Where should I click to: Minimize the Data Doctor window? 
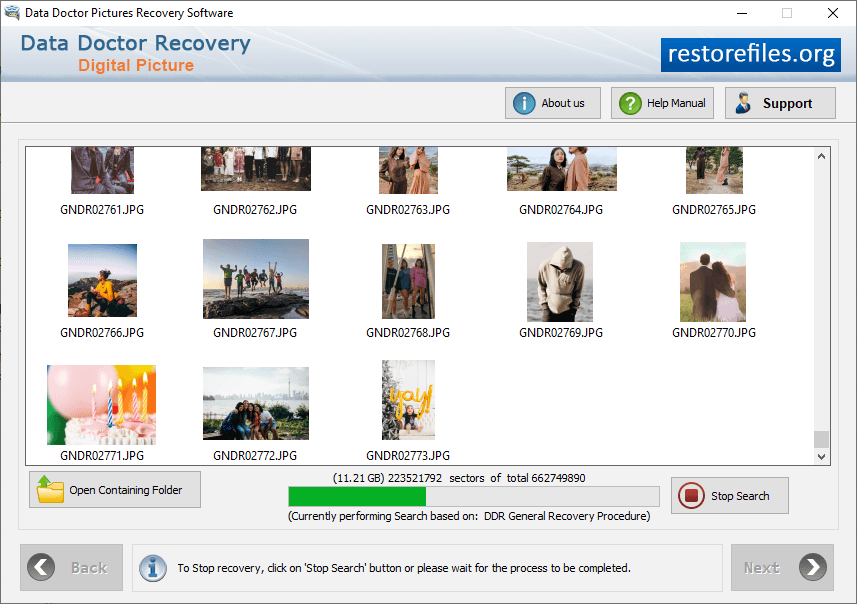click(x=742, y=13)
